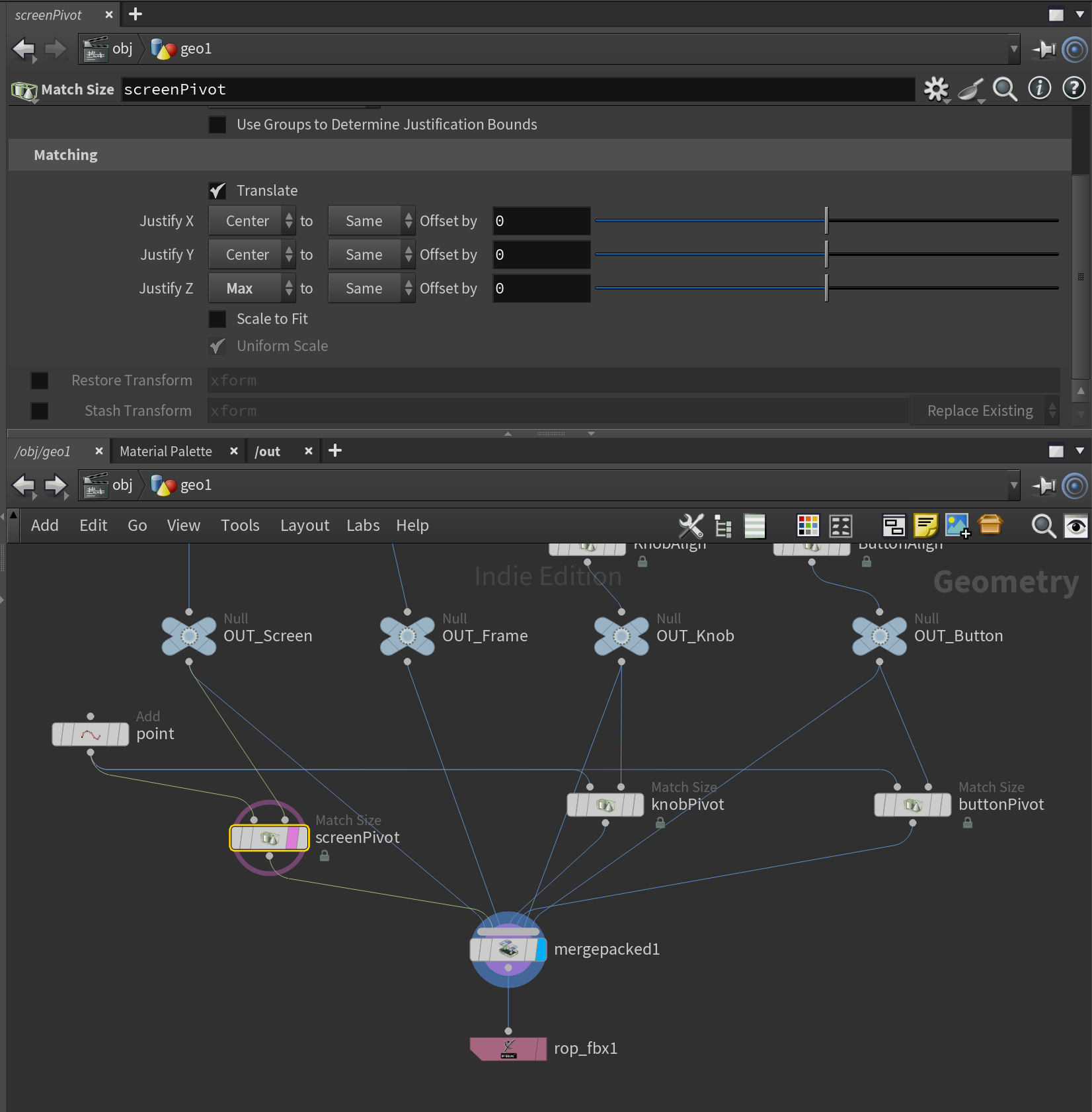This screenshot has width=1092, height=1112.
Task: Expand the Replace Existing dropdown
Action: (984, 411)
